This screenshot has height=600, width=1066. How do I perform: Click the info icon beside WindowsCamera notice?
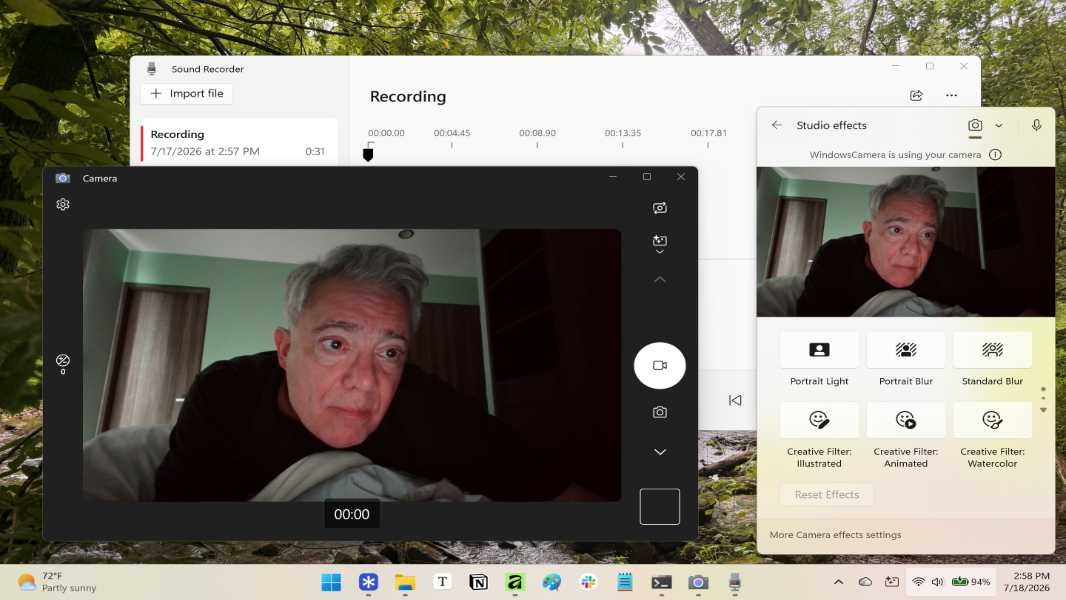(x=995, y=154)
